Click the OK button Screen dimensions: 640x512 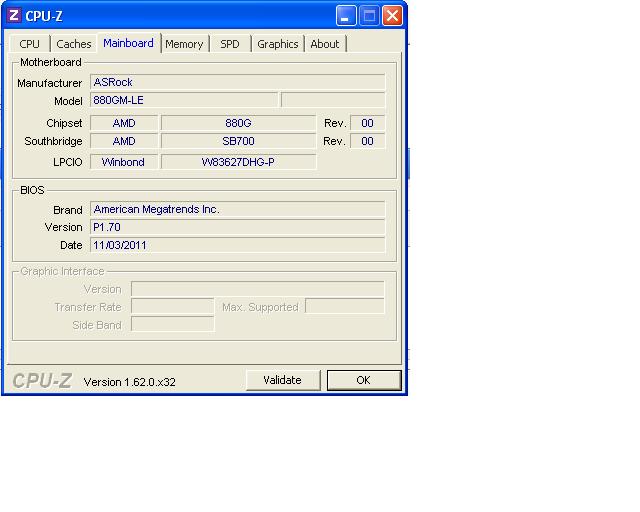[x=364, y=380]
